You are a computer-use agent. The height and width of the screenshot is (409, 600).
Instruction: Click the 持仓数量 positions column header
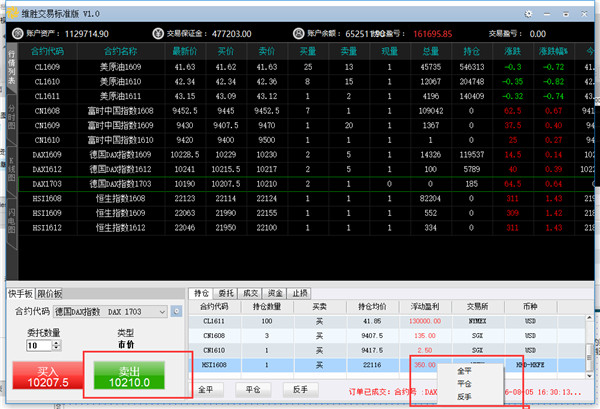point(267,307)
